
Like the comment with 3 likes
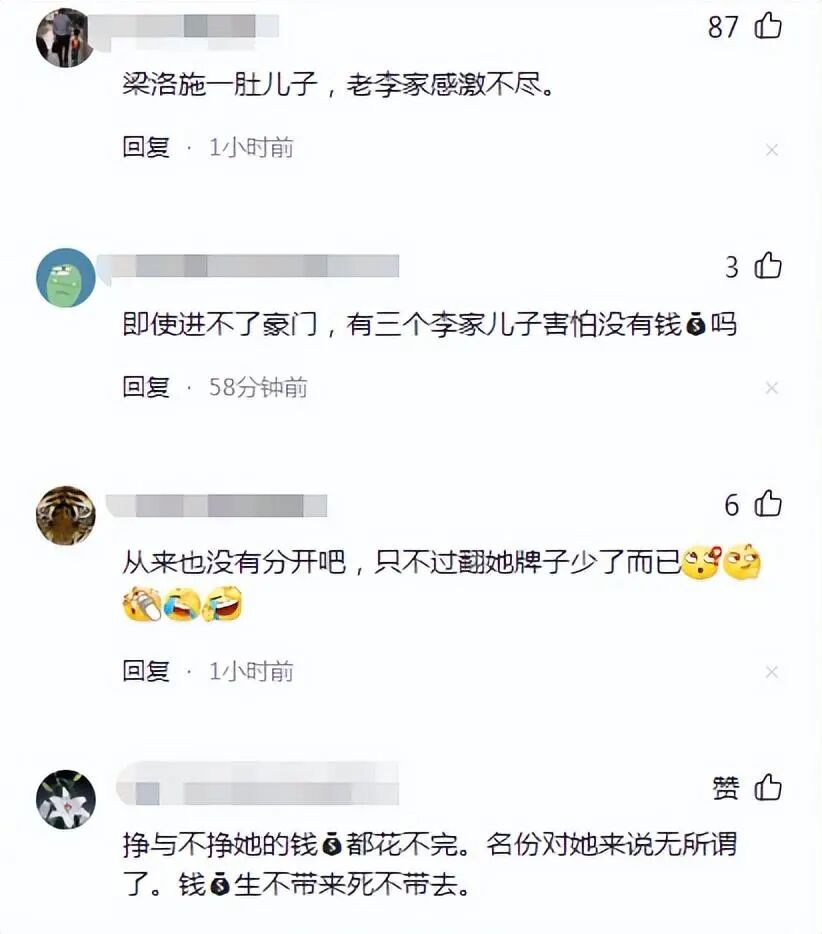[768, 266]
